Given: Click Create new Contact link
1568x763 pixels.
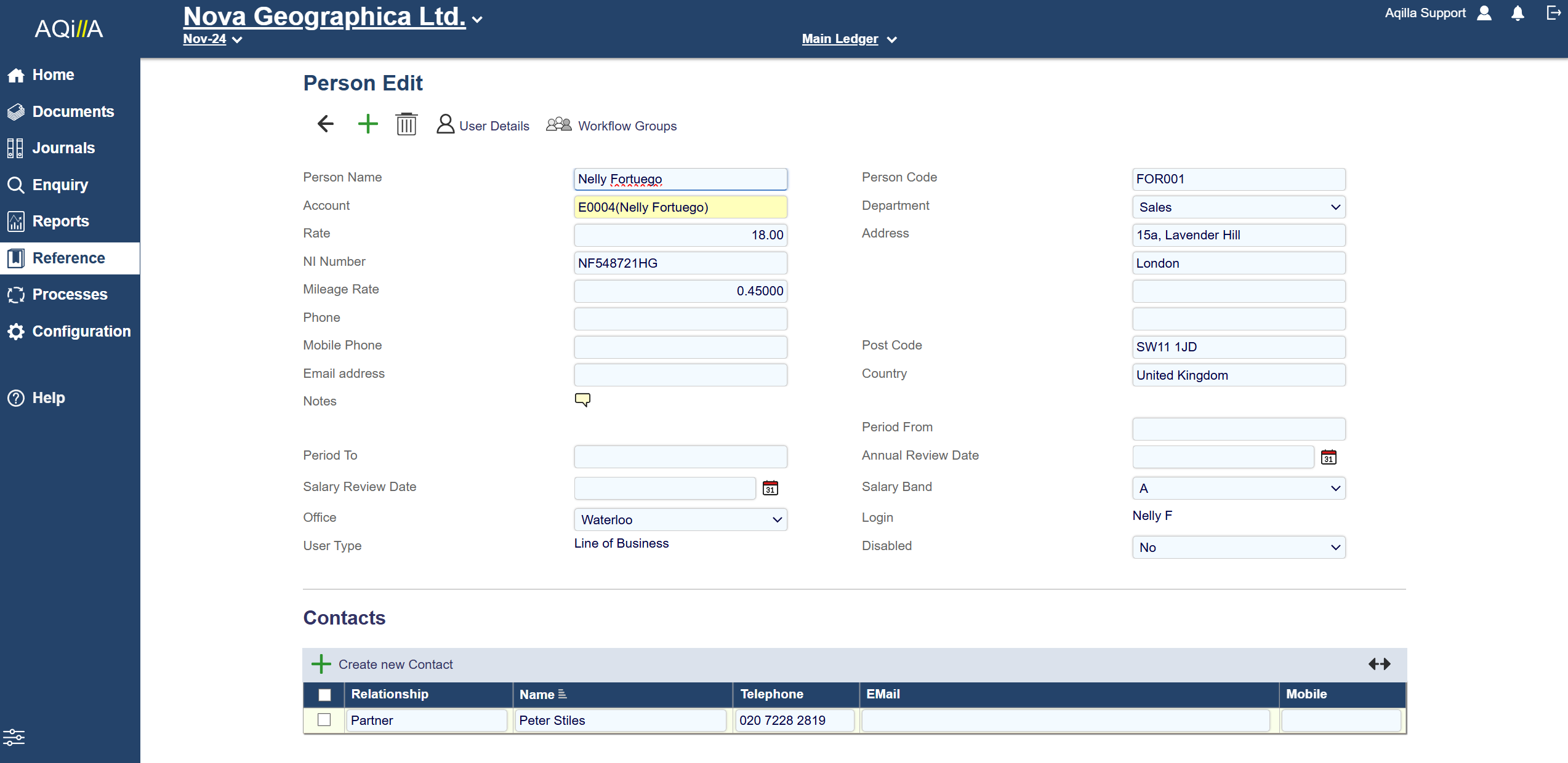Looking at the screenshot, I should point(395,665).
